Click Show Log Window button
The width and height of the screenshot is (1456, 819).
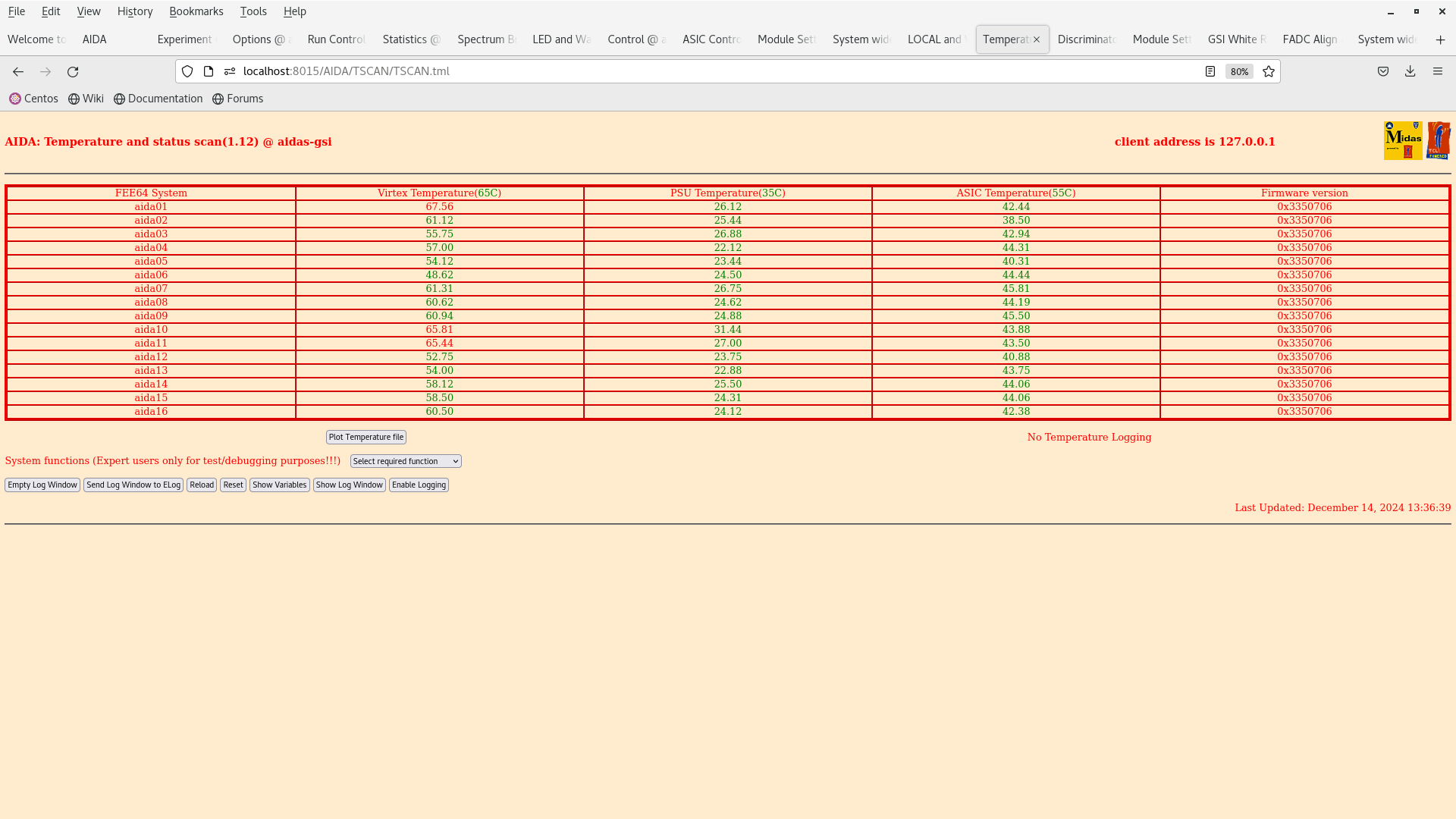pyautogui.click(x=349, y=485)
